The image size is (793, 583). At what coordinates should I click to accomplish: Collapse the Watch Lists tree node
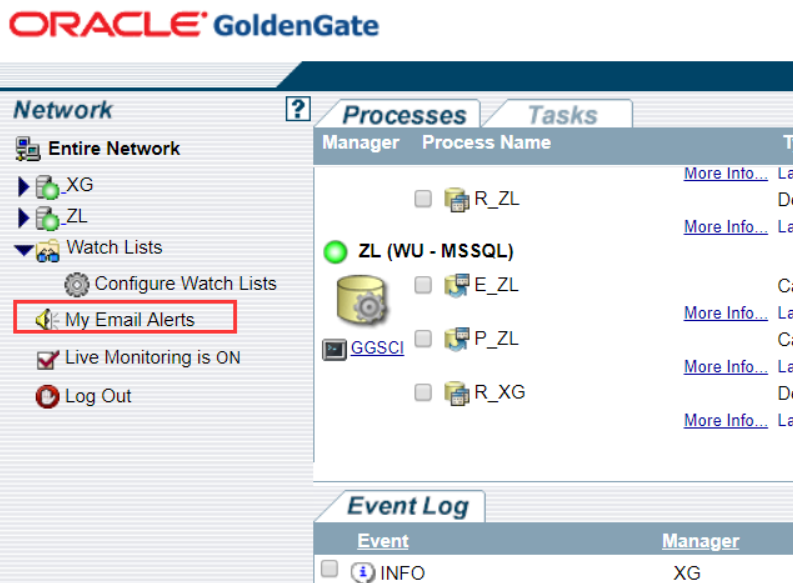click(24, 250)
